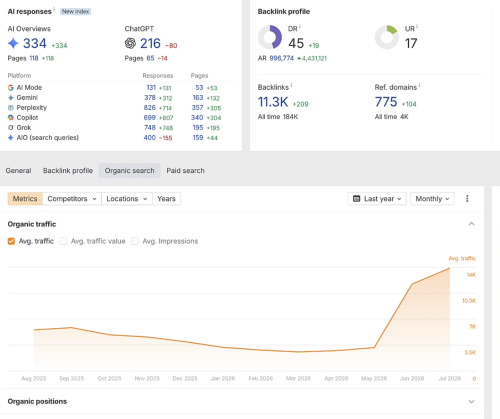Click the AIO search queries icon
This screenshot has width=500, height=419.
click(x=11, y=138)
